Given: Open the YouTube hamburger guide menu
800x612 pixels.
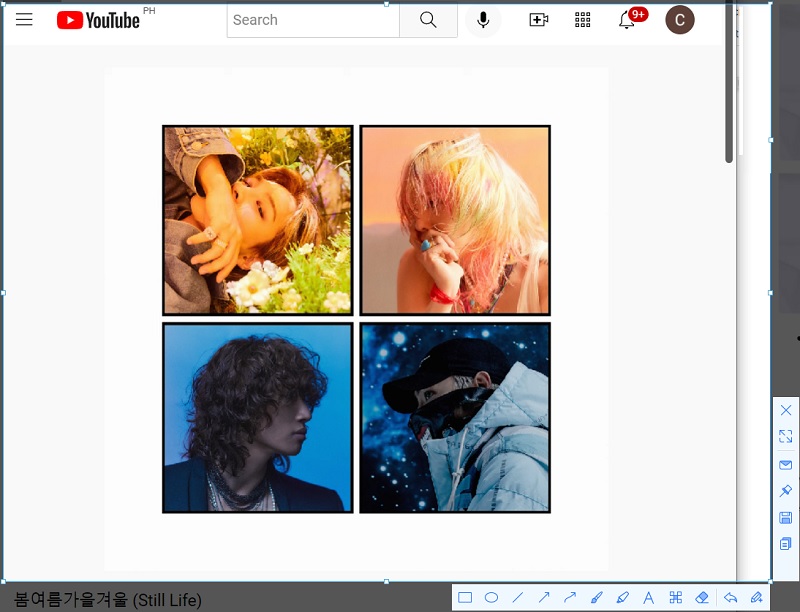Looking at the screenshot, I should click(x=24, y=20).
